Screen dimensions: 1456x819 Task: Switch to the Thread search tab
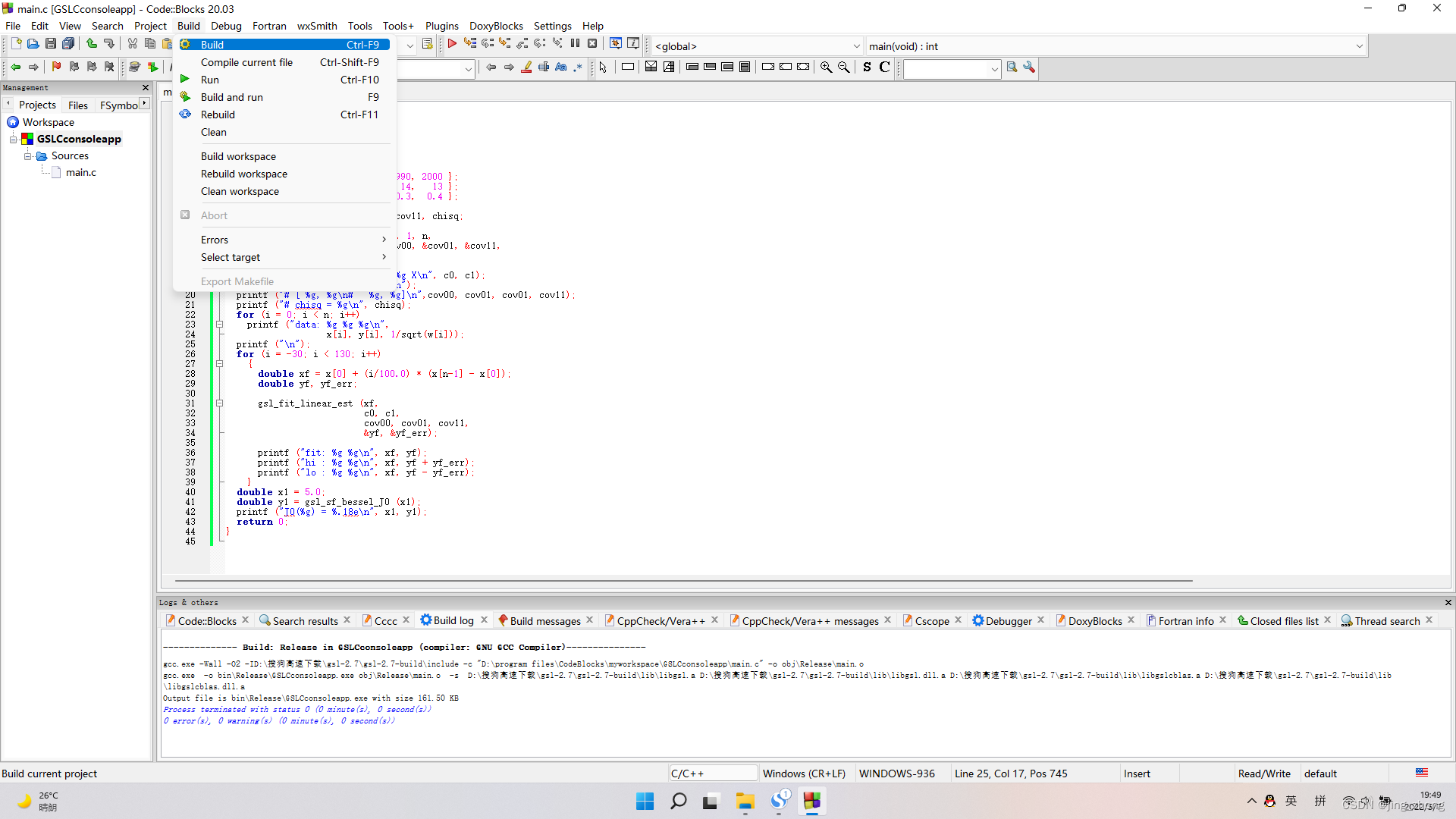click(x=1386, y=621)
